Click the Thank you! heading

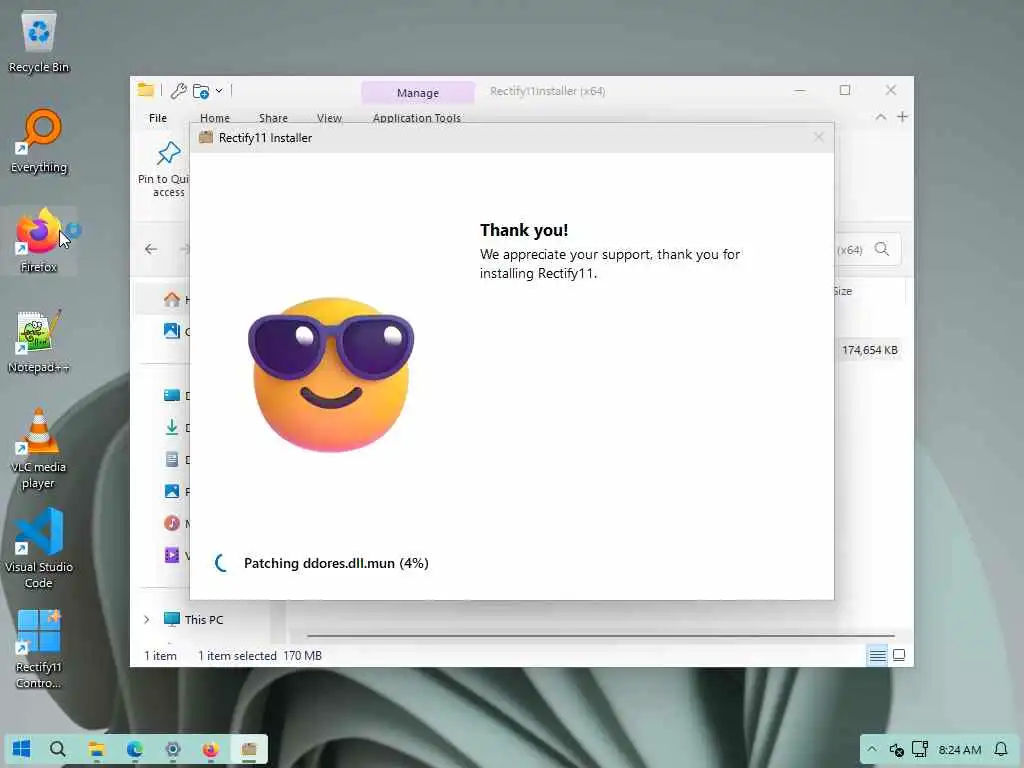(524, 230)
